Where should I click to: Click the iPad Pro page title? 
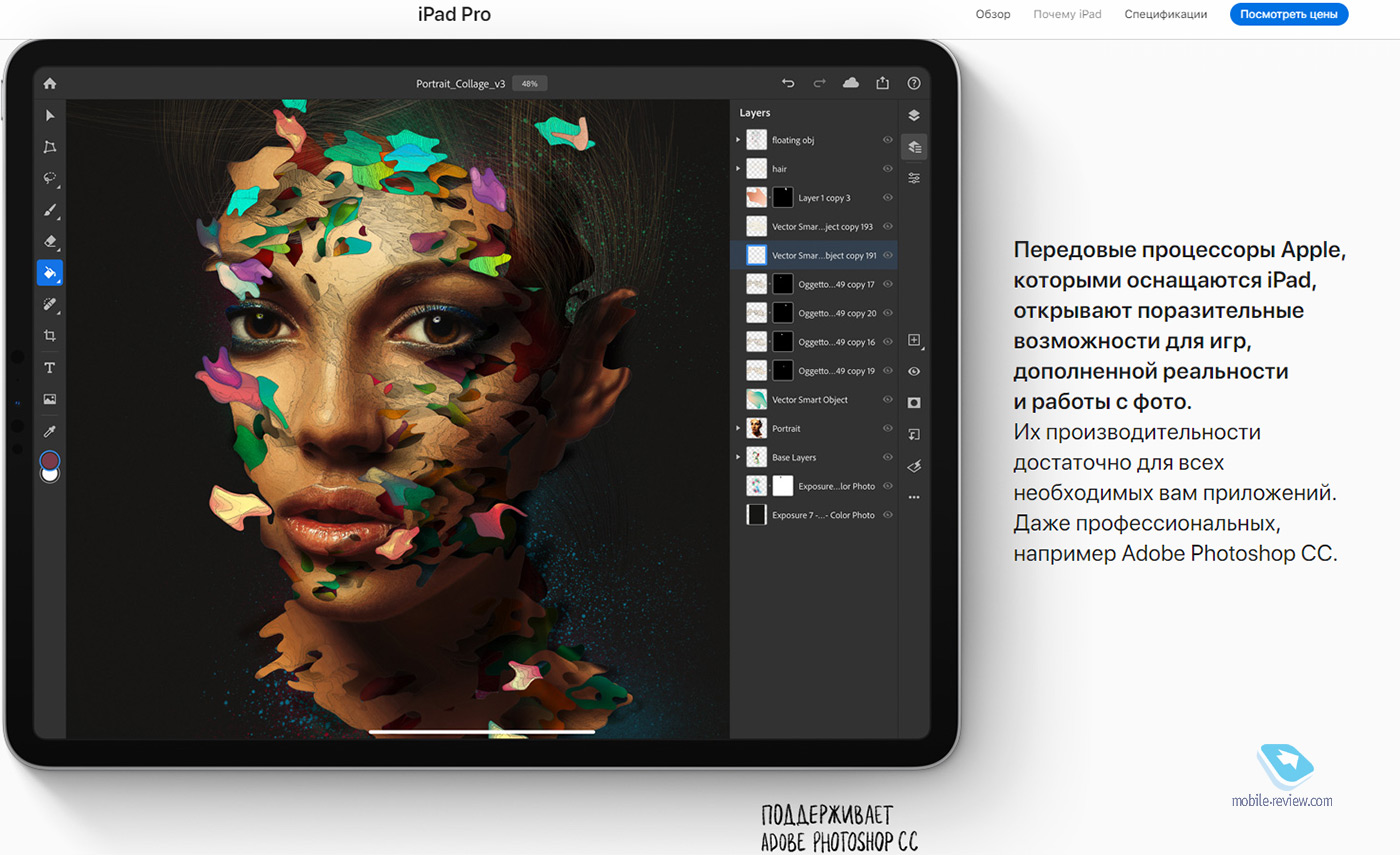click(x=454, y=14)
